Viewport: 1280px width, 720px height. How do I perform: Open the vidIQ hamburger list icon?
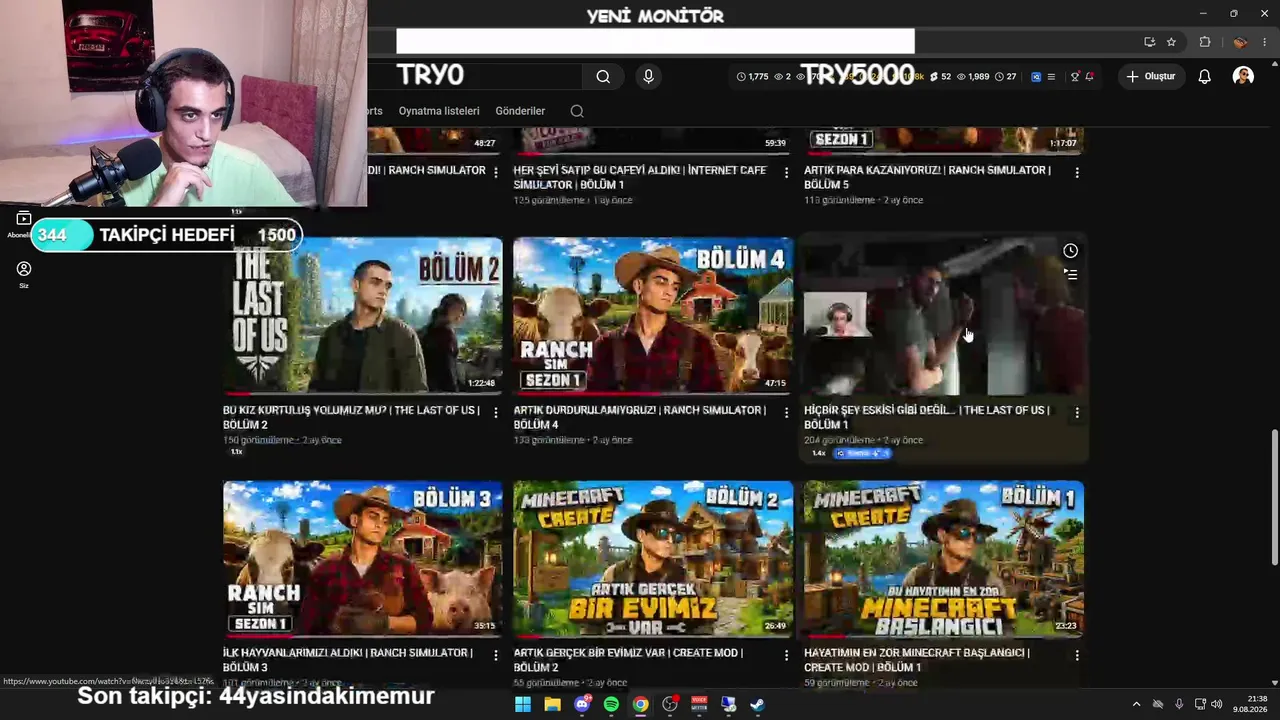1051,76
